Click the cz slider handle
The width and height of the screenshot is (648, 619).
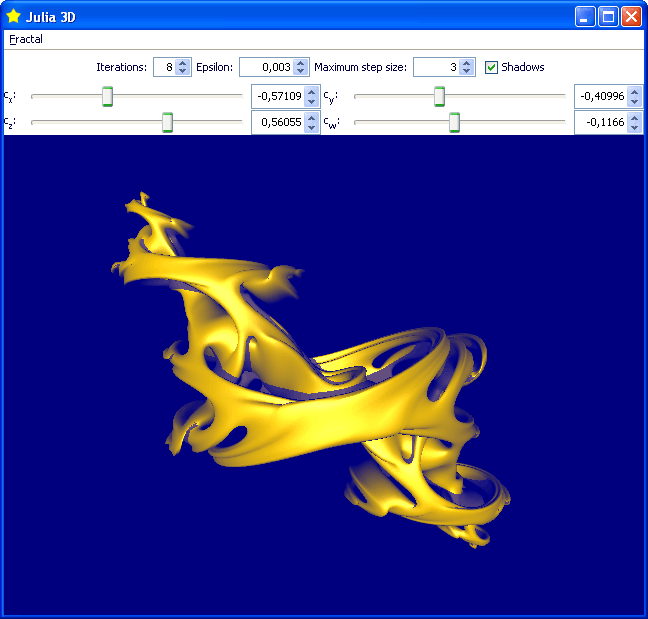167,122
